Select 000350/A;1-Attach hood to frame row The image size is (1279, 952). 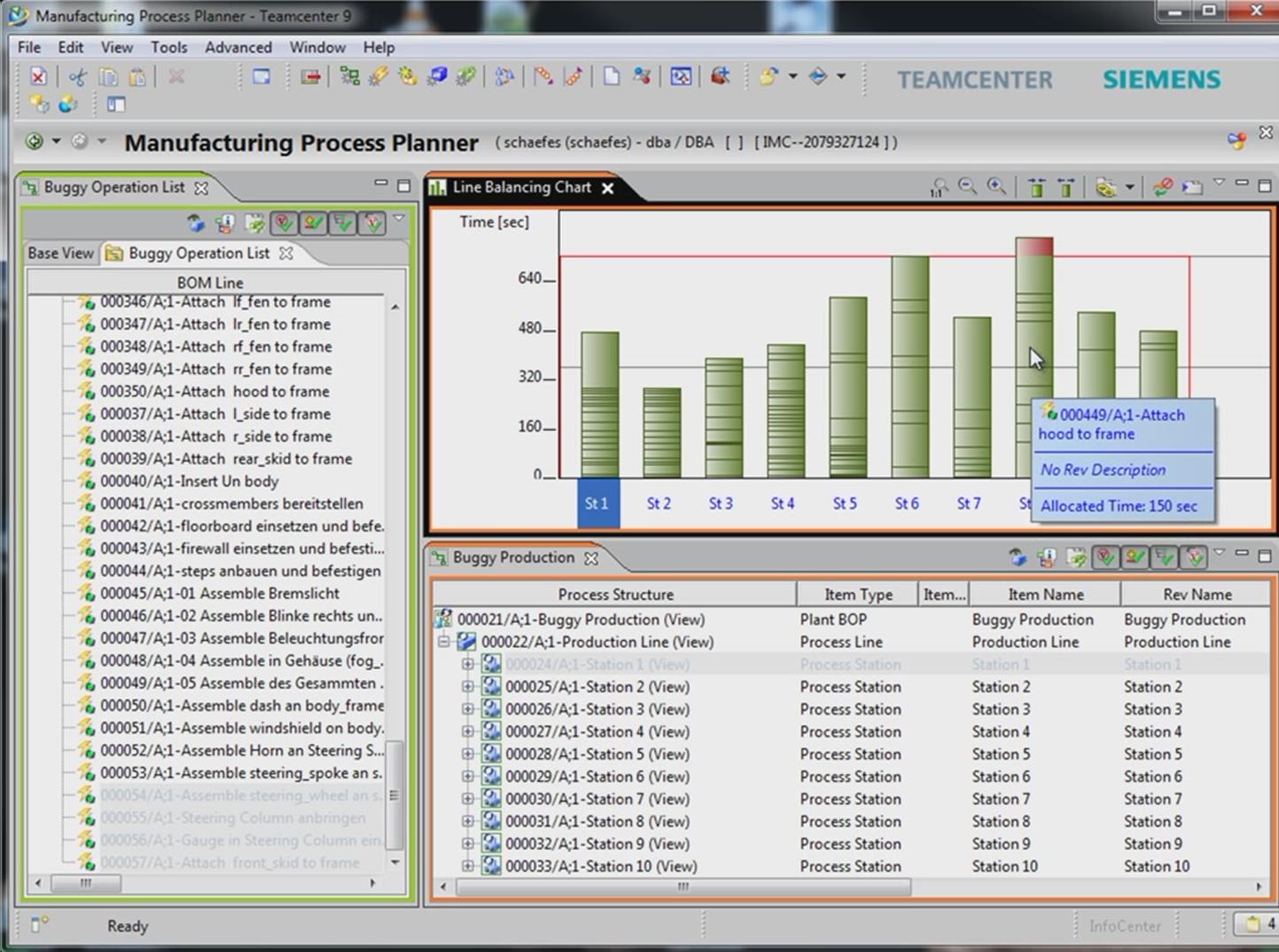pyautogui.click(x=214, y=392)
